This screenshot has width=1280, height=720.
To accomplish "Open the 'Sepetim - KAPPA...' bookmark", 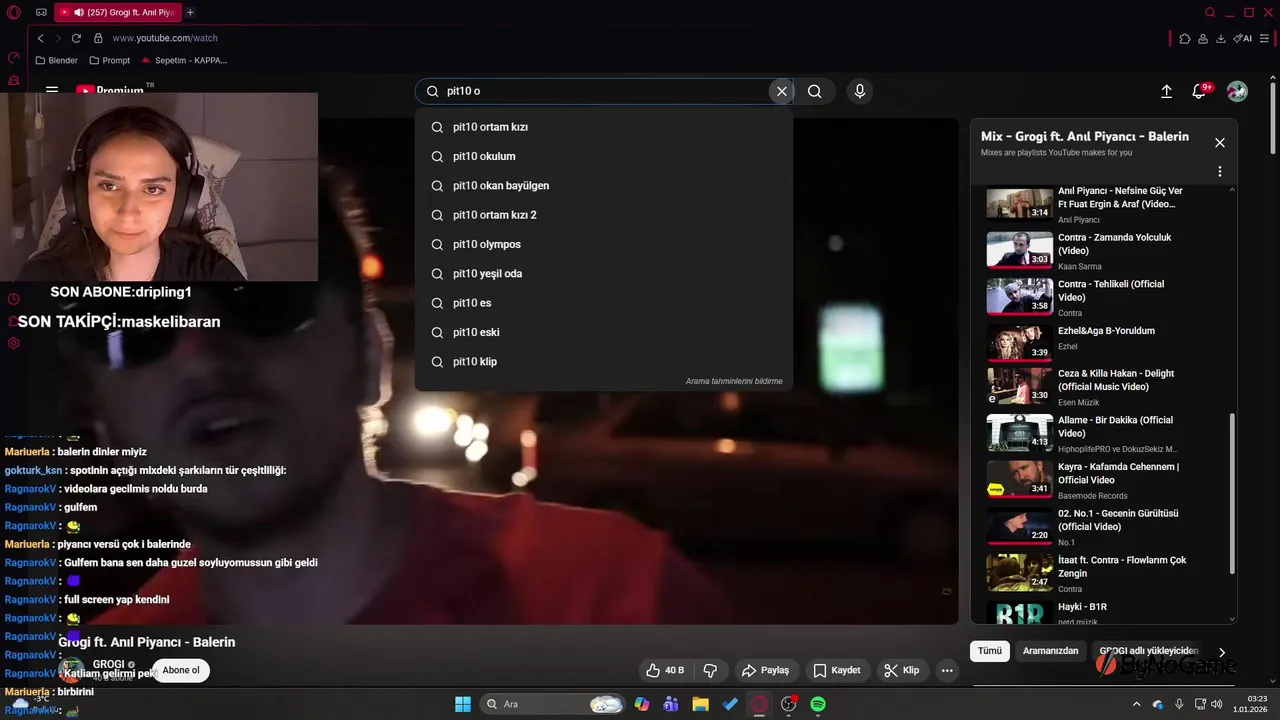I will [184, 60].
